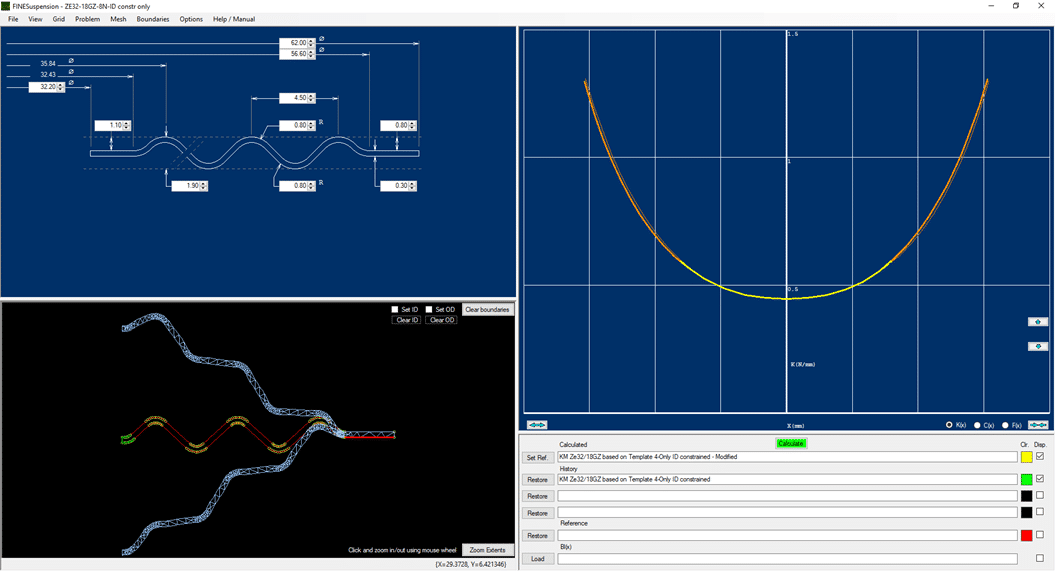Open the Mesh menu
Image resolution: width=1055 pixels, height=571 pixels.
118,19
